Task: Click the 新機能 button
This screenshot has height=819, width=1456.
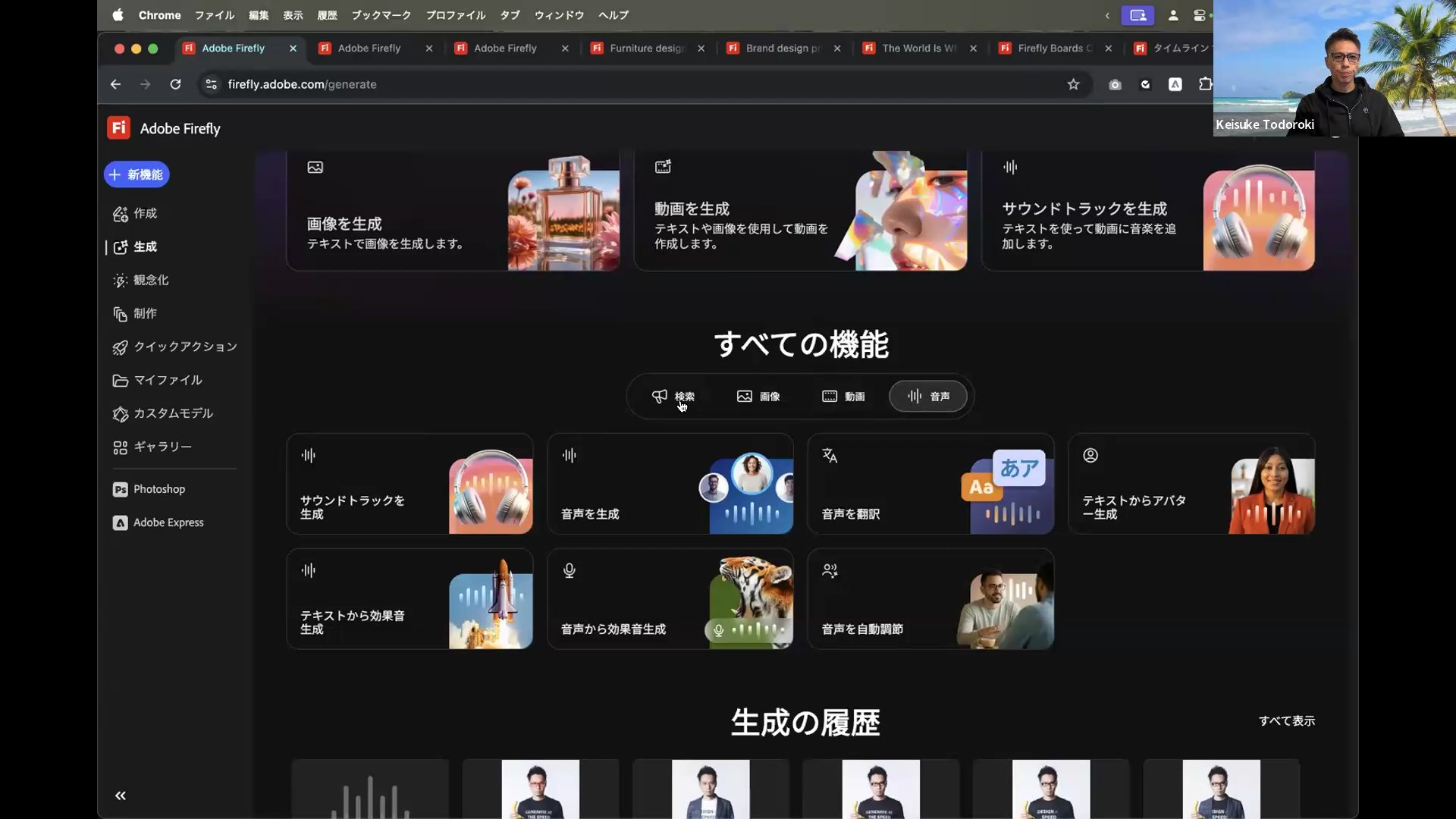Action: pos(136,174)
